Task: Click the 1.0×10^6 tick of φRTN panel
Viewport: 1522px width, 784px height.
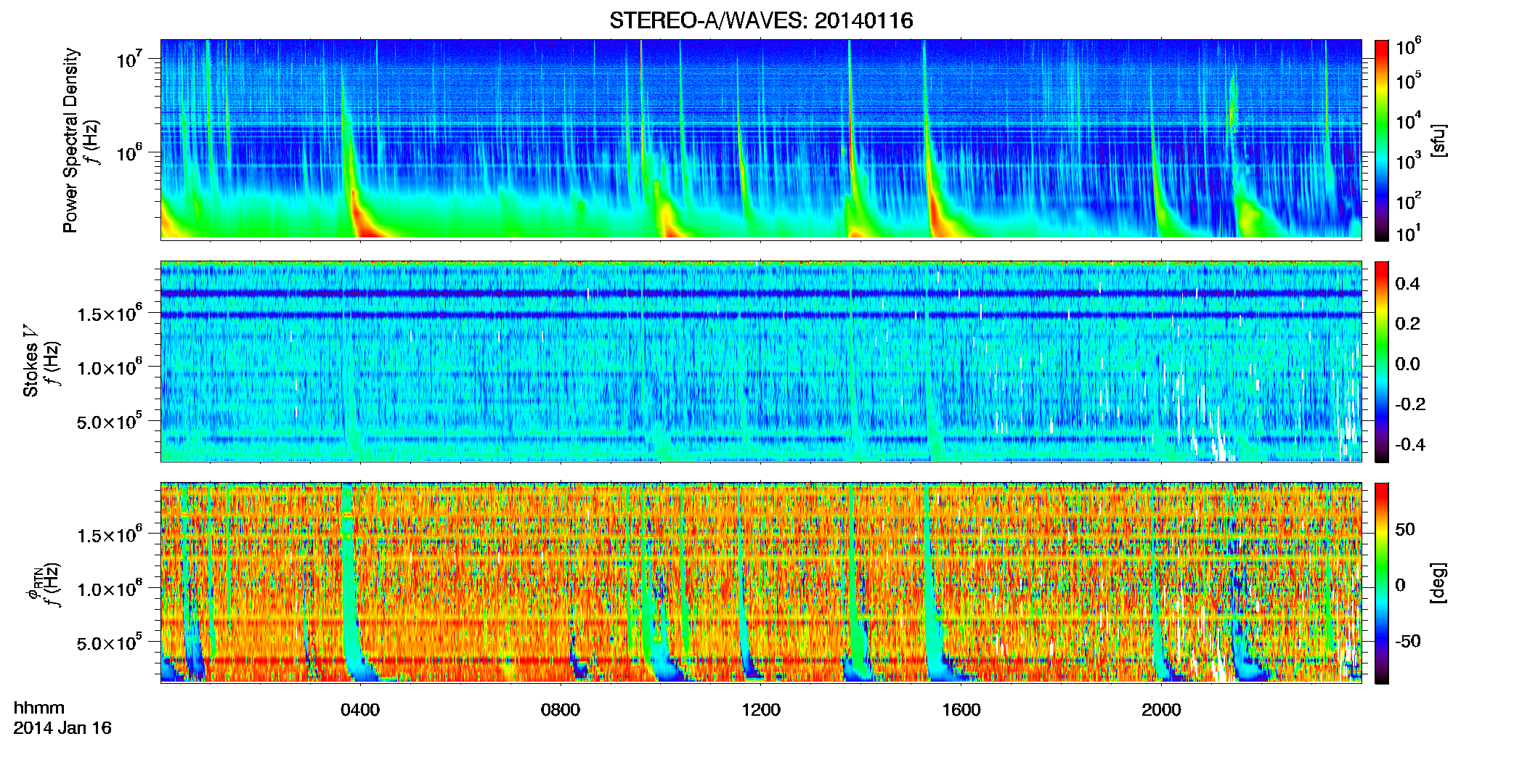Action: tap(110, 589)
